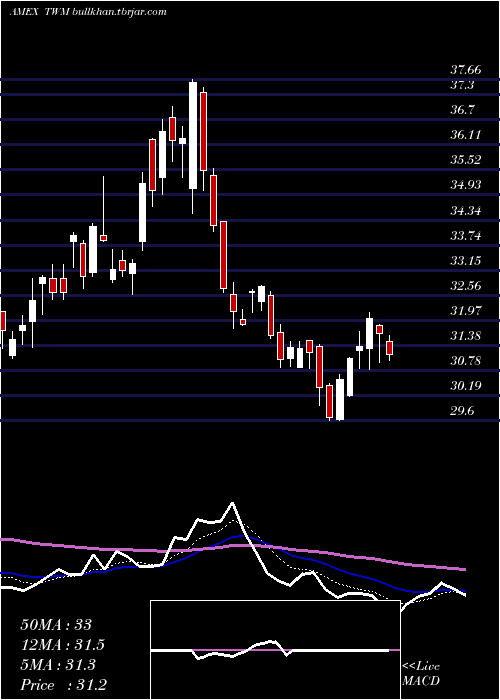
Task: Click the <<Live MACD label
Action: 421,674
